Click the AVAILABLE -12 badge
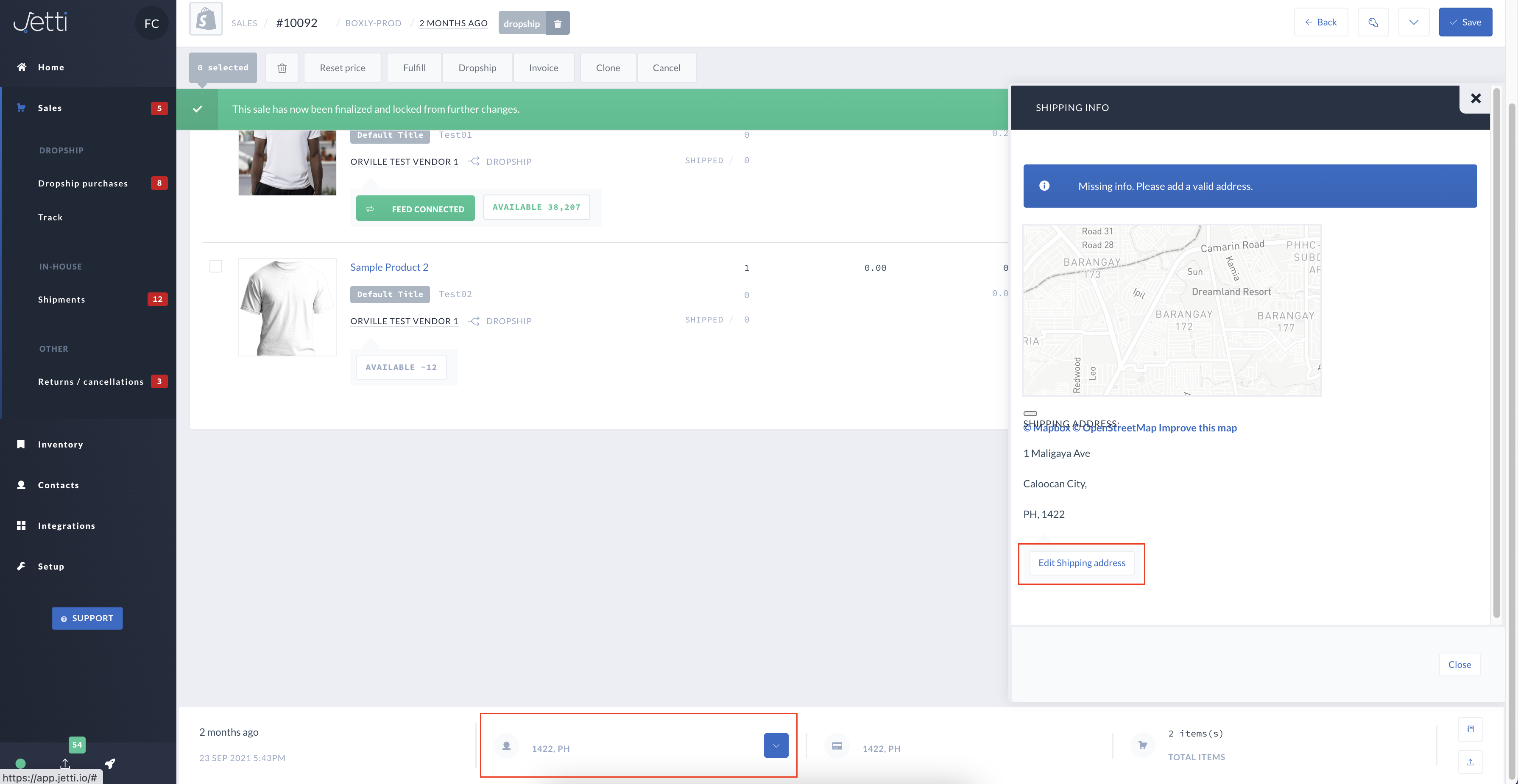Image resolution: width=1518 pixels, height=784 pixels. (x=401, y=367)
